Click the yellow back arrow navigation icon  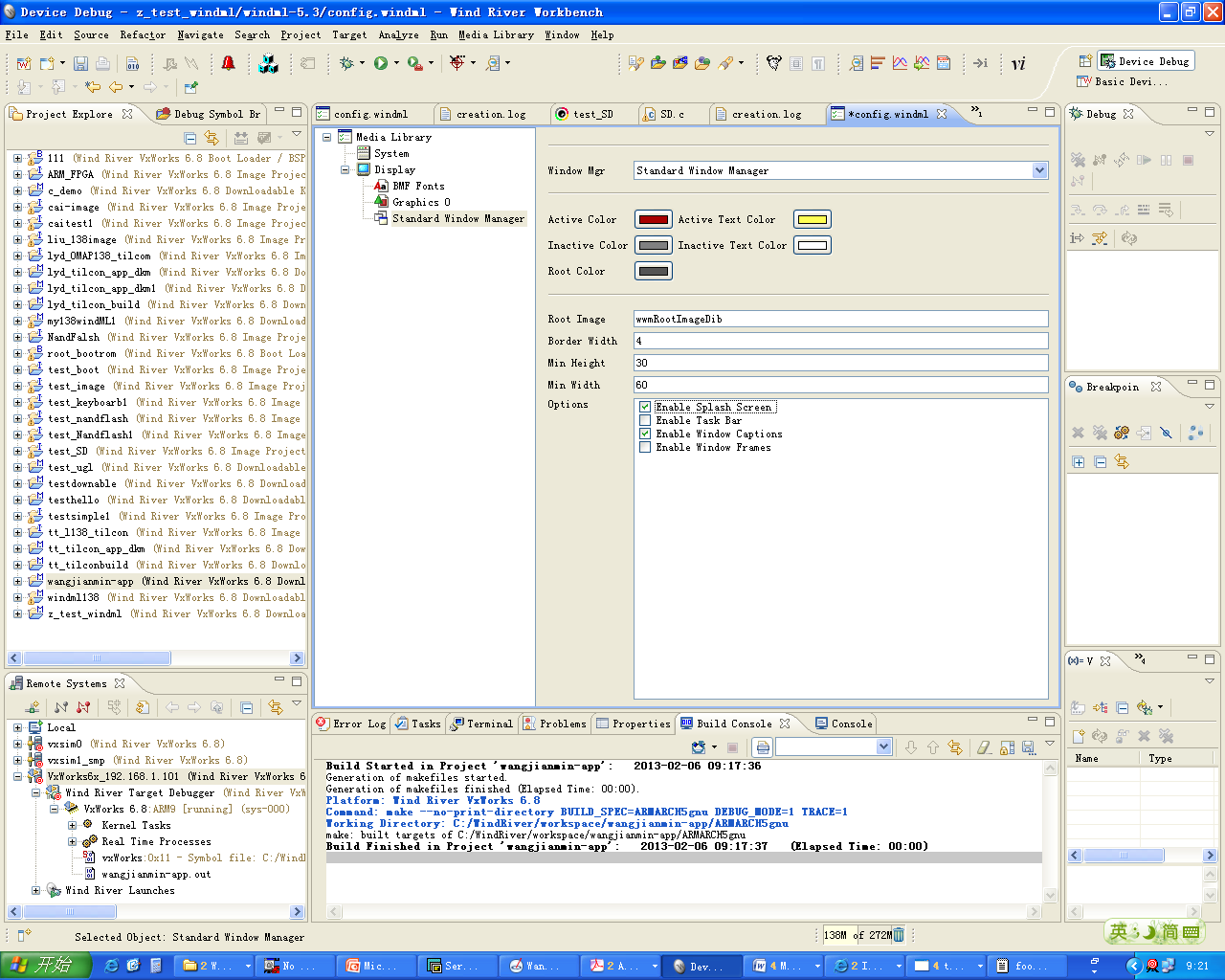tap(116, 87)
